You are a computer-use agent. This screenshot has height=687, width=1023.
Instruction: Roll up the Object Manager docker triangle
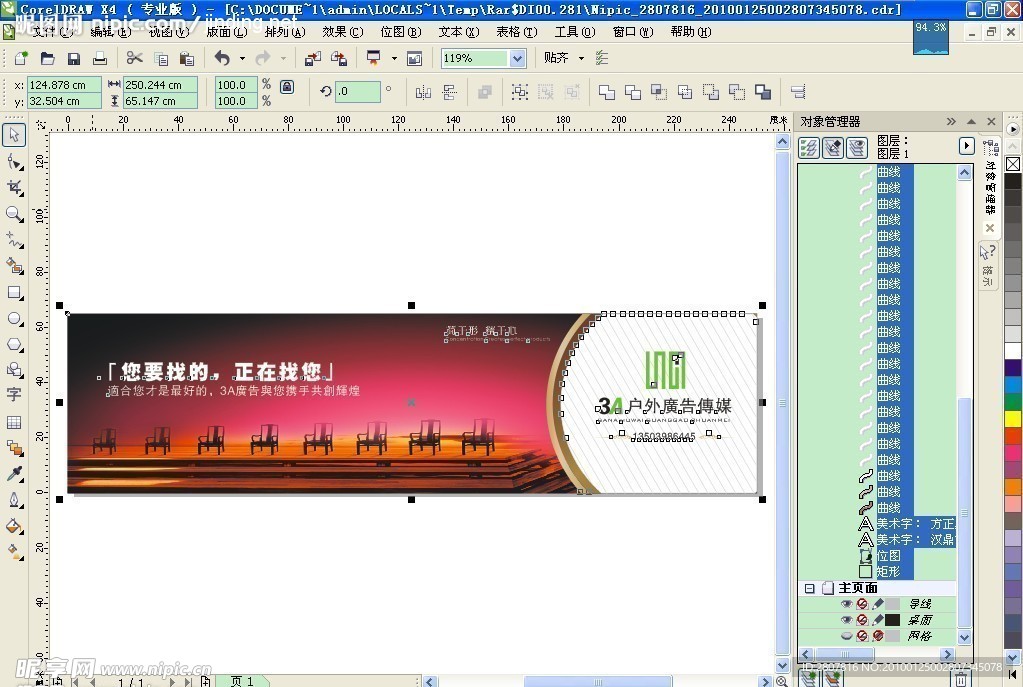click(x=971, y=121)
